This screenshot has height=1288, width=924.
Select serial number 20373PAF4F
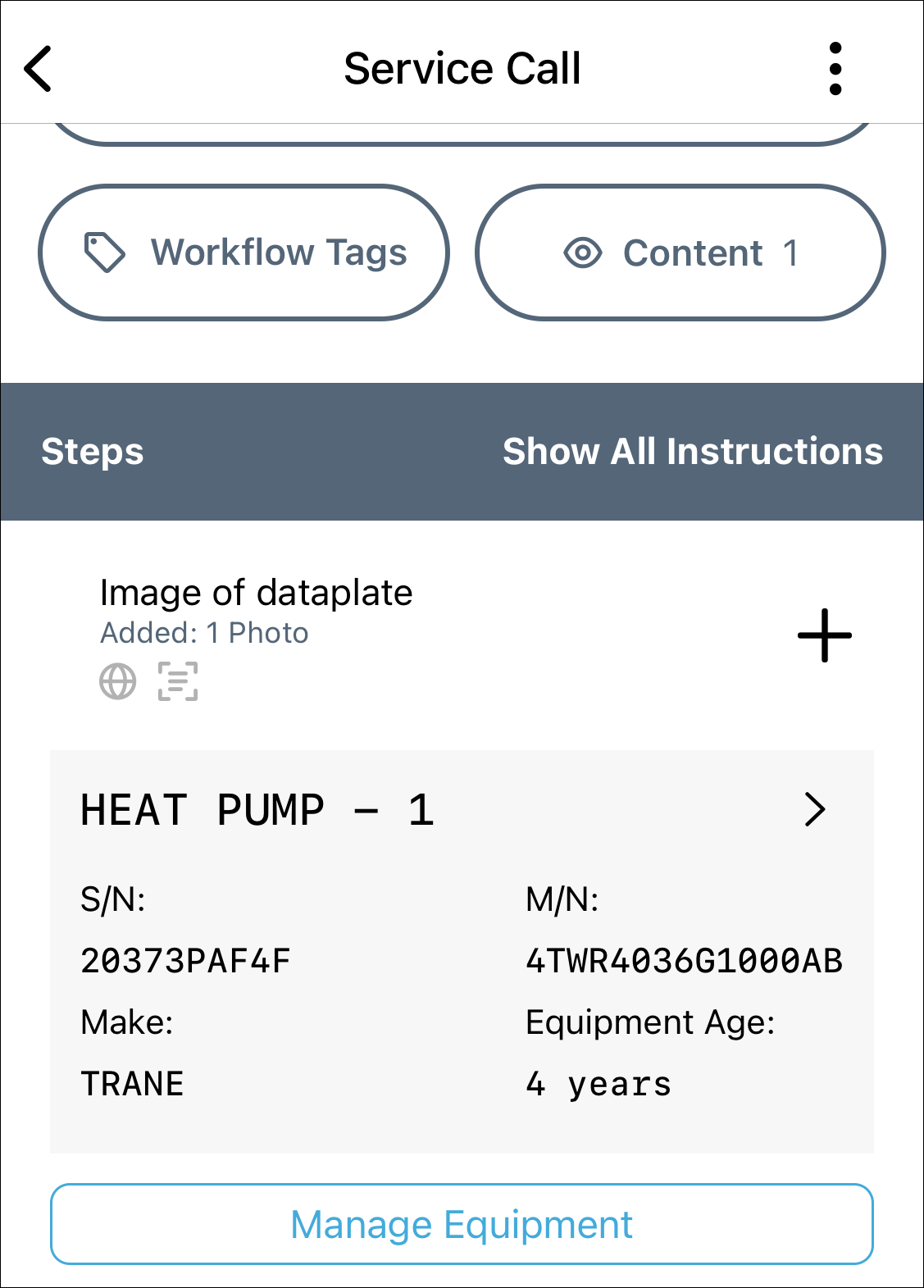coord(185,961)
